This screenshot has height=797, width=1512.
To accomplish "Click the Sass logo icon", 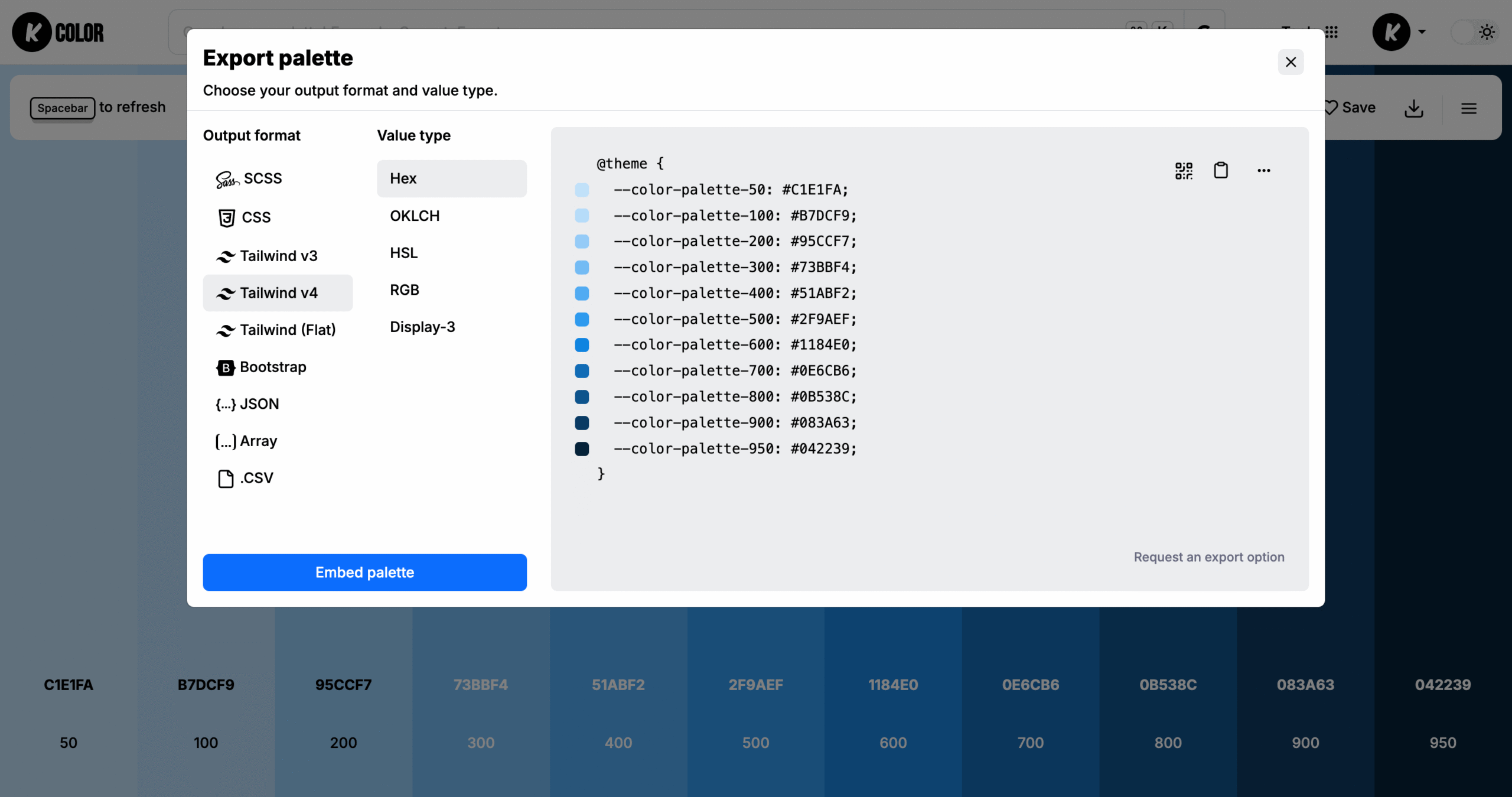I will point(227,179).
